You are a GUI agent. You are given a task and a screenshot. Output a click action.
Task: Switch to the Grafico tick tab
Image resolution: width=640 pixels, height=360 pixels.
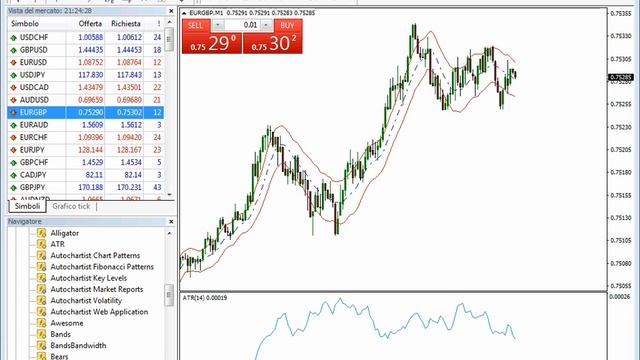click(x=71, y=206)
